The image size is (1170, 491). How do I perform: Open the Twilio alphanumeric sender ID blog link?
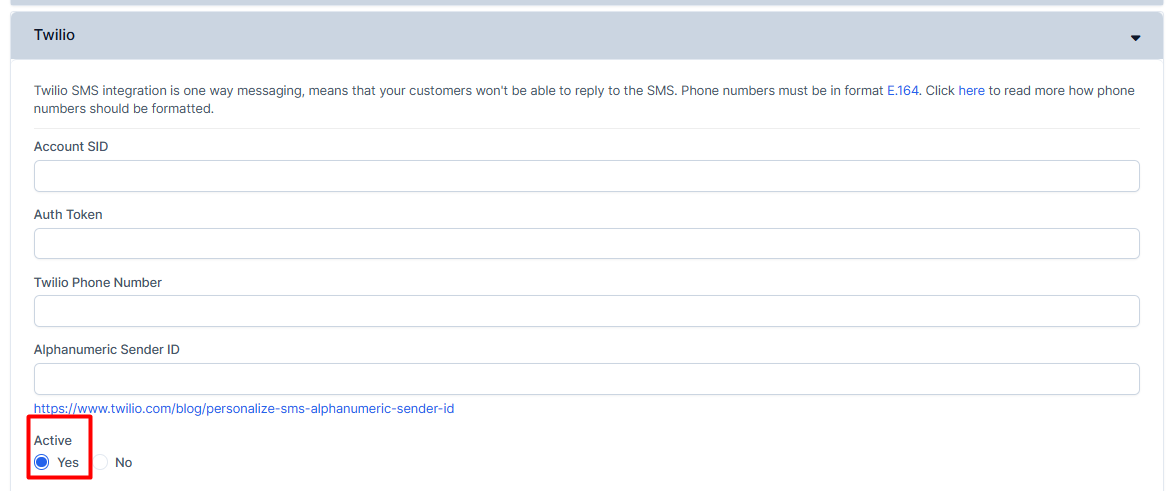point(244,409)
